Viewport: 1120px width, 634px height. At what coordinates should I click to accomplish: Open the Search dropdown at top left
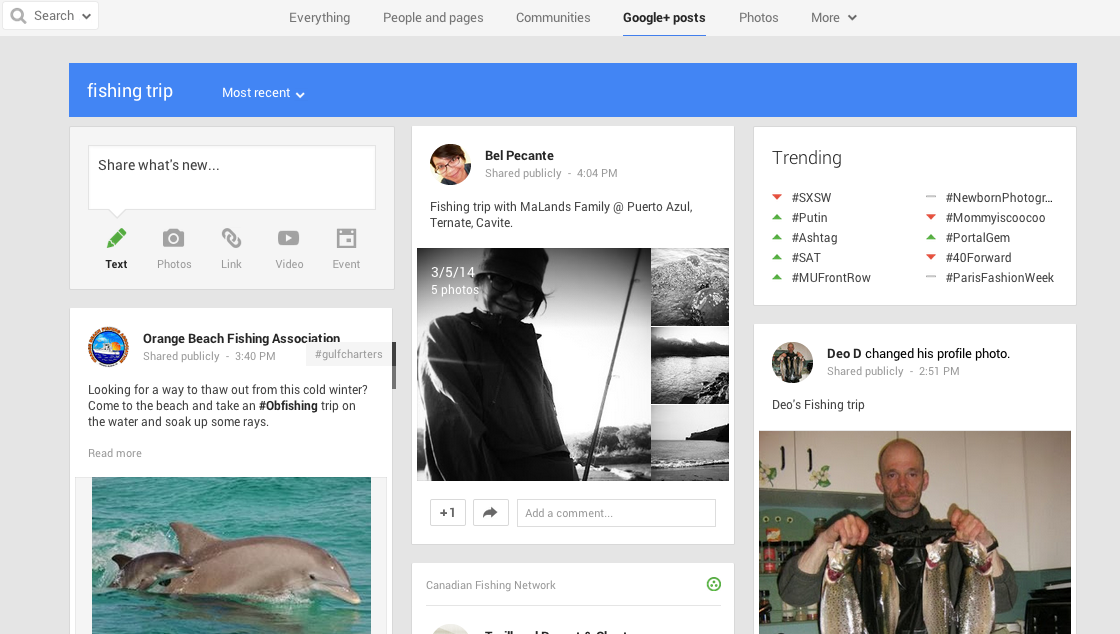pos(50,16)
